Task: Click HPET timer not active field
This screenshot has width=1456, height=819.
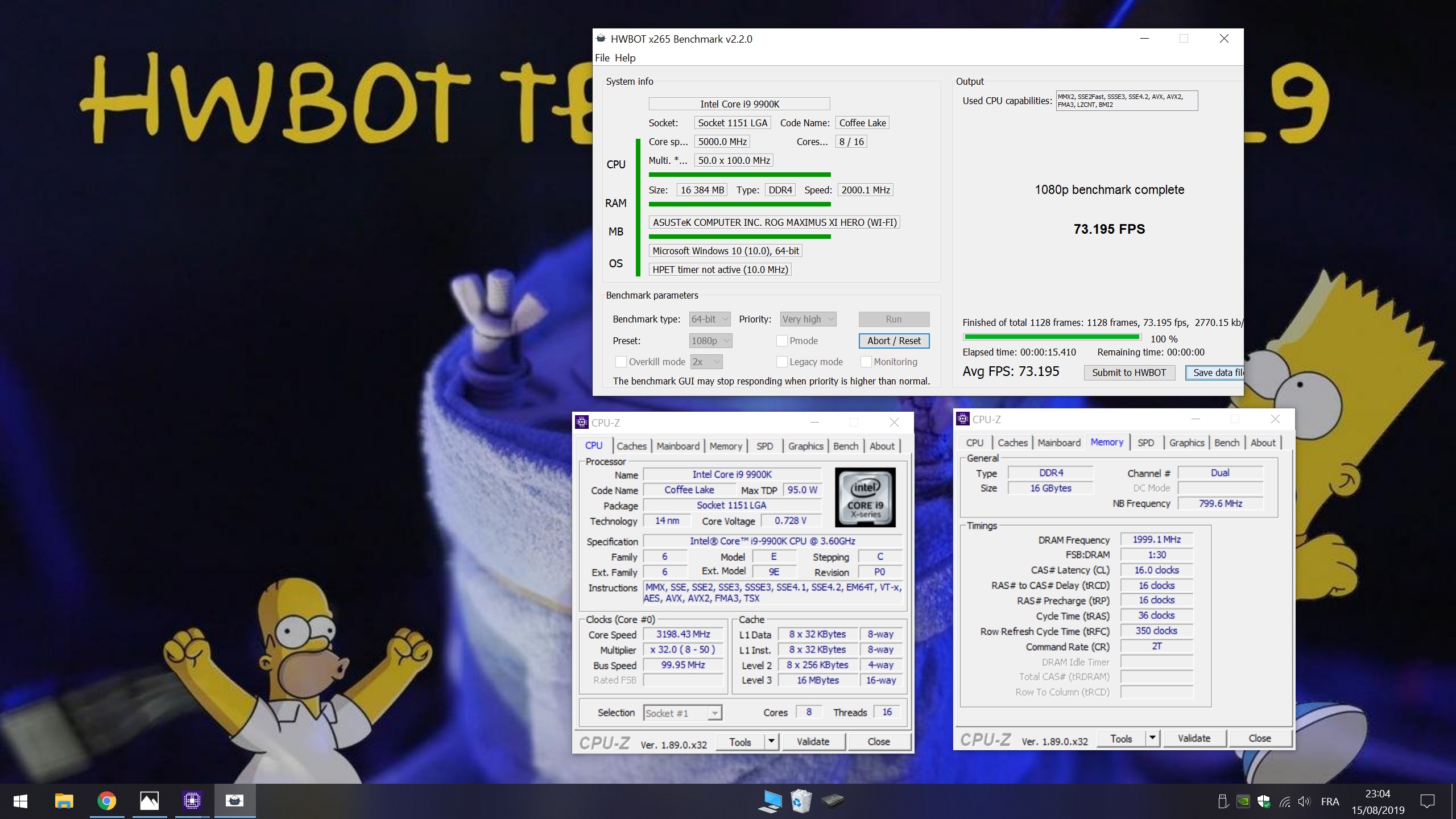Action: [x=720, y=270]
